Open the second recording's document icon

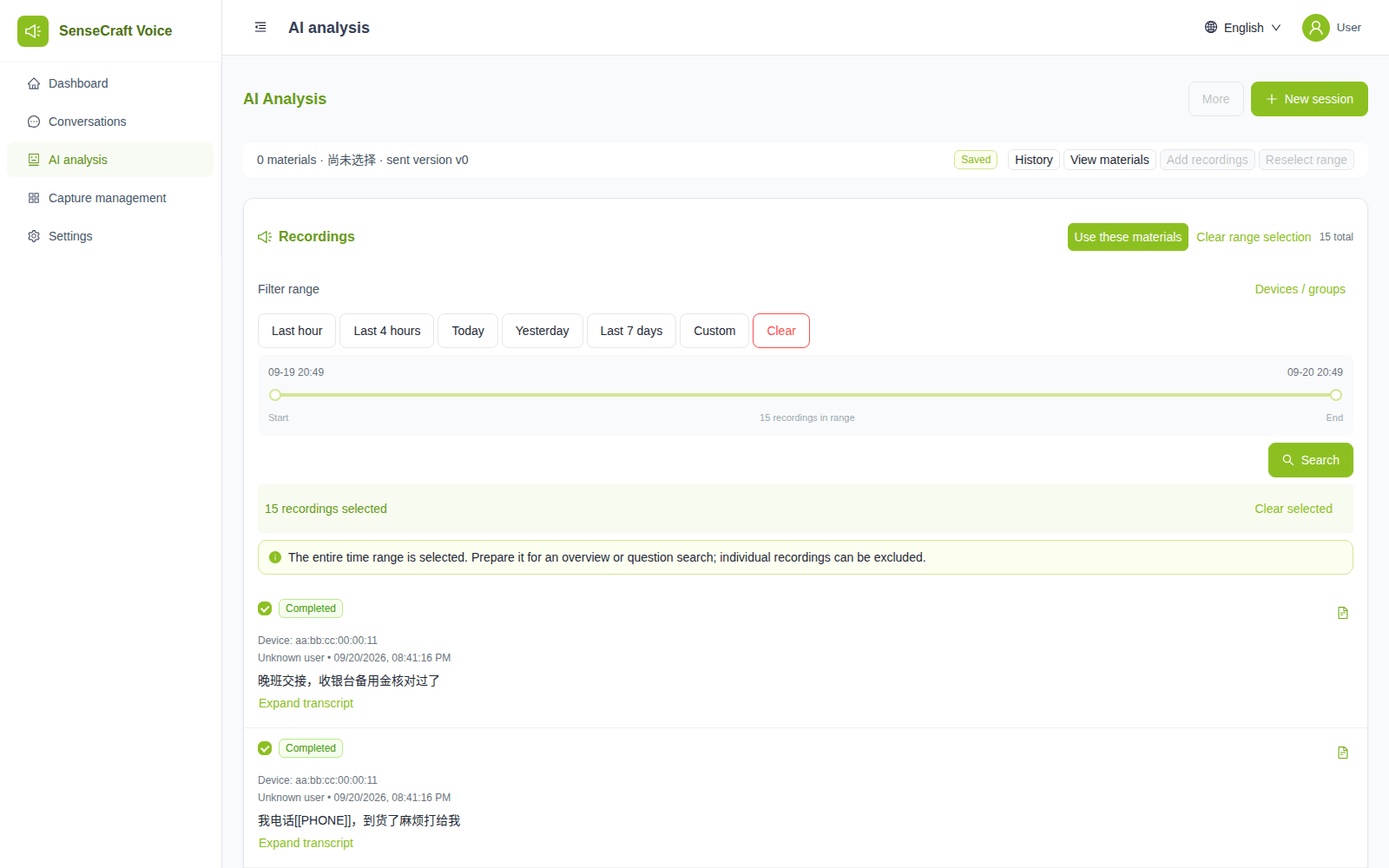coord(1343,753)
